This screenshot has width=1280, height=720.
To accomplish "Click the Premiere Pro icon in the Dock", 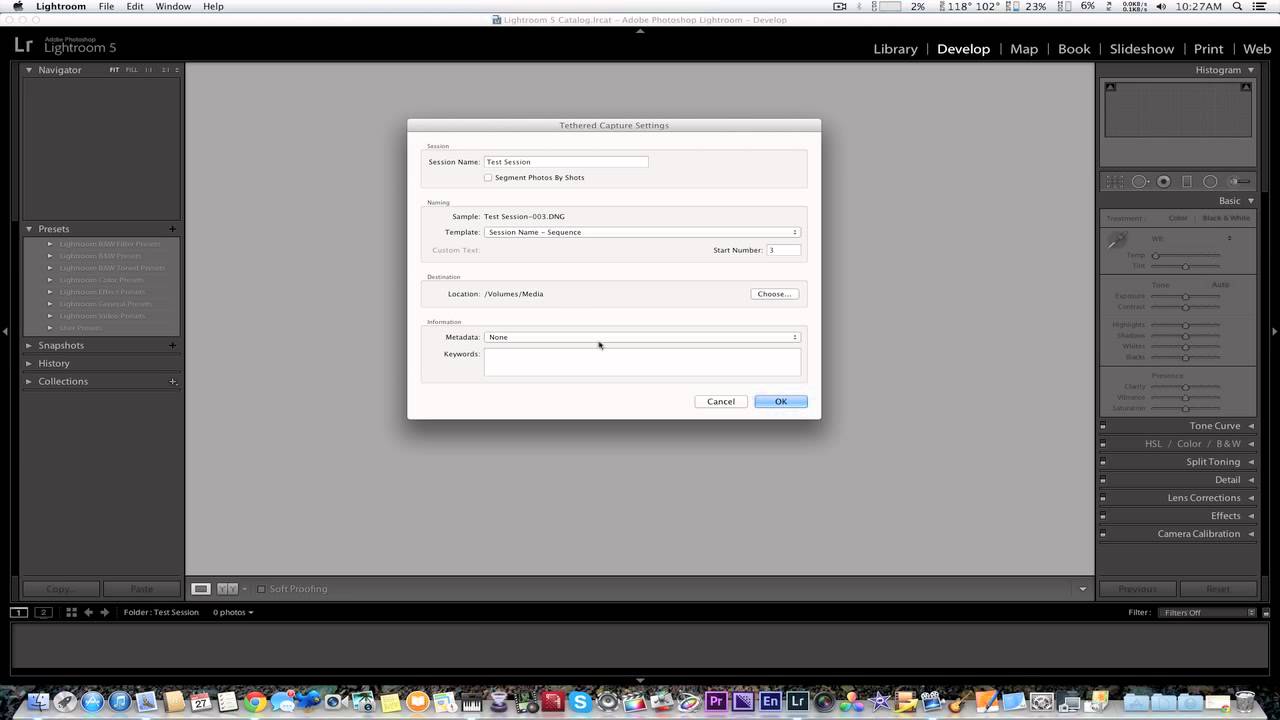I will pos(716,702).
